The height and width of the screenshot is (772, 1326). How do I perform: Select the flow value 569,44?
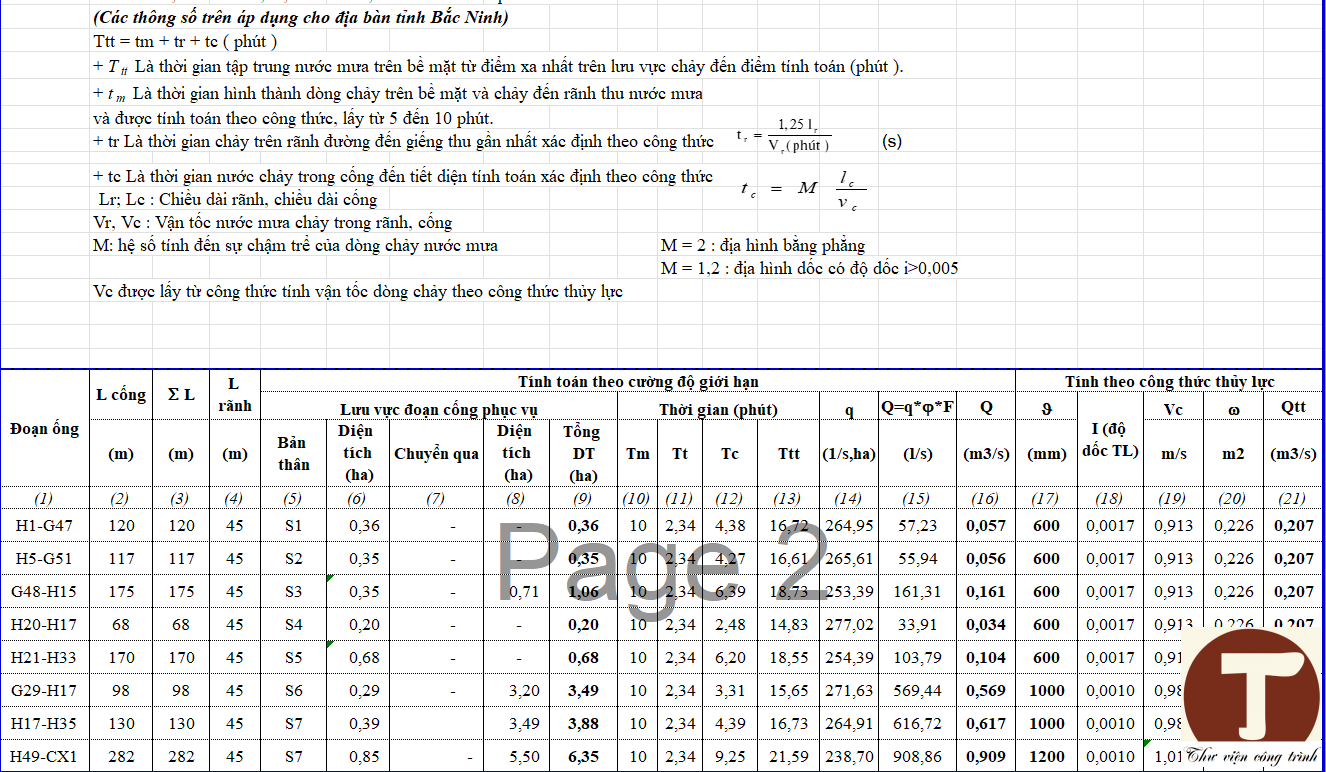coord(916,690)
